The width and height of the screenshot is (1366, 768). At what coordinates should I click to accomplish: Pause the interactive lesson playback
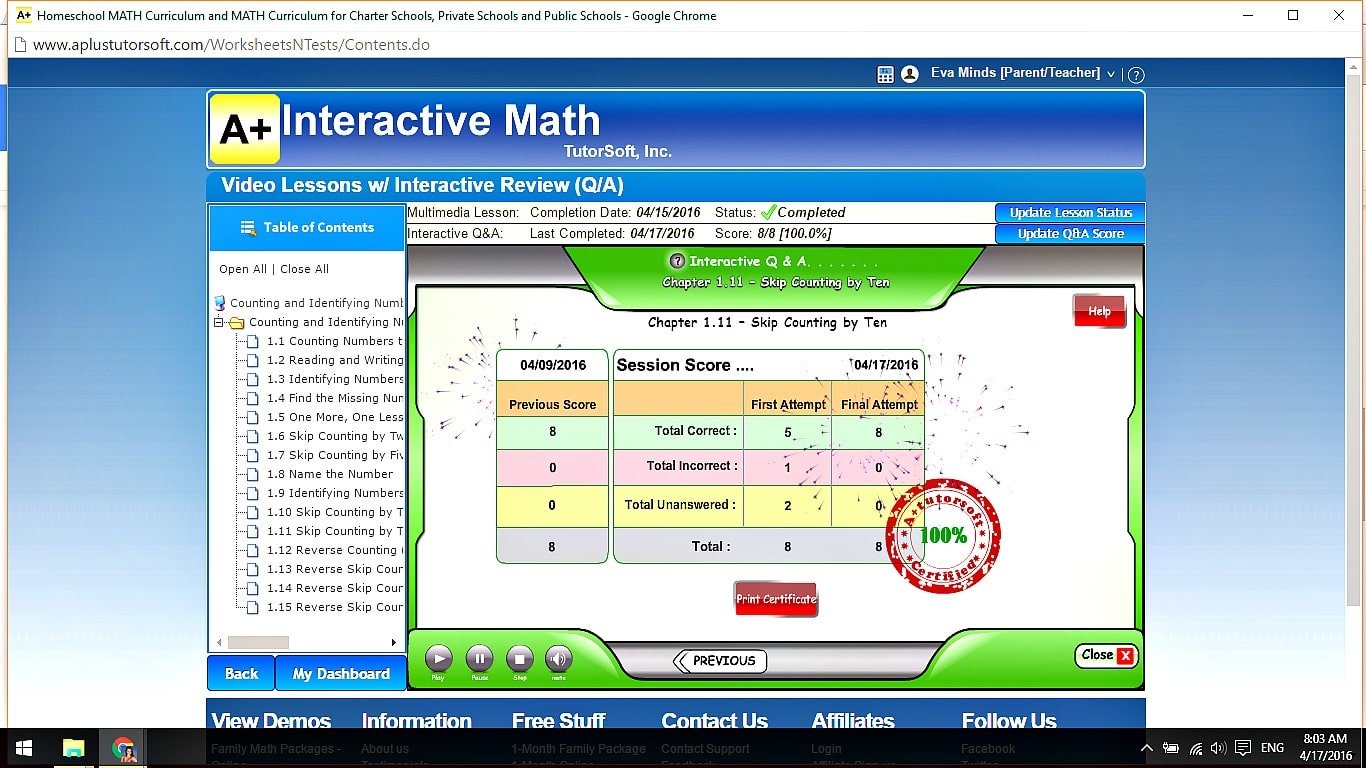[479, 659]
